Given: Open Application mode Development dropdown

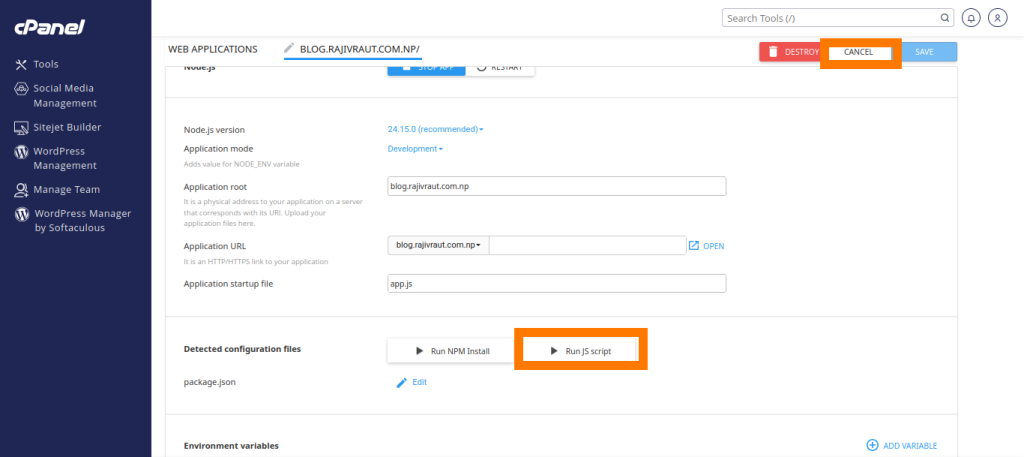Looking at the screenshot, I should (415, 149).
